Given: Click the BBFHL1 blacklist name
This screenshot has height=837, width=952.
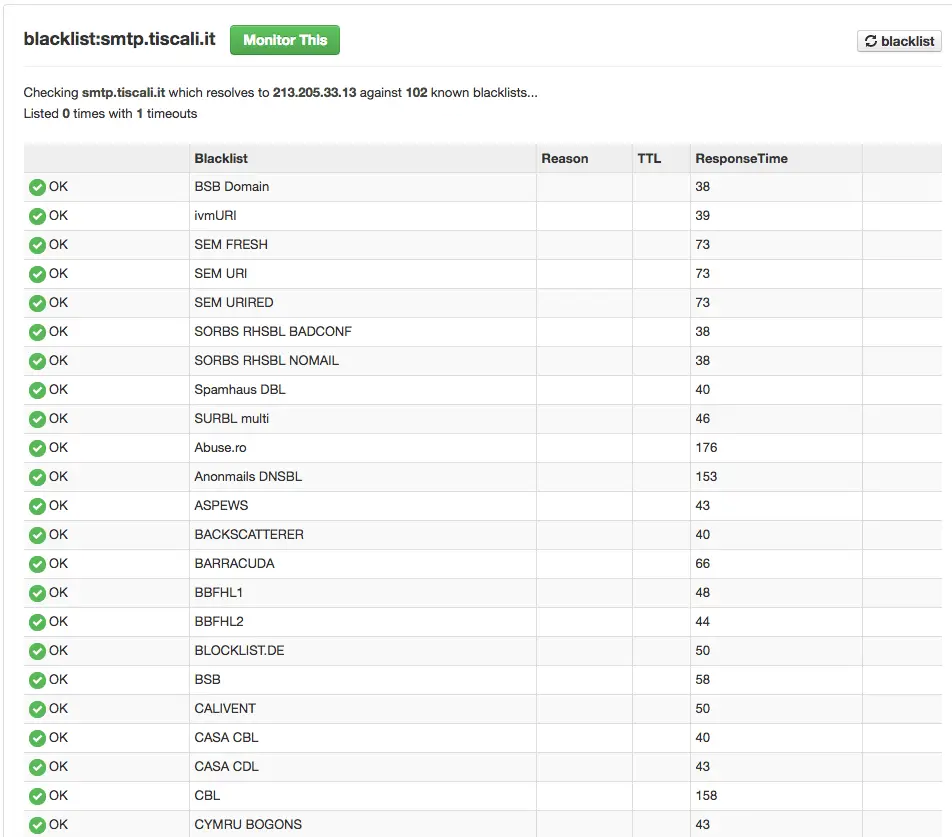Looking at the screenshot, I should (x=219, y=592).
